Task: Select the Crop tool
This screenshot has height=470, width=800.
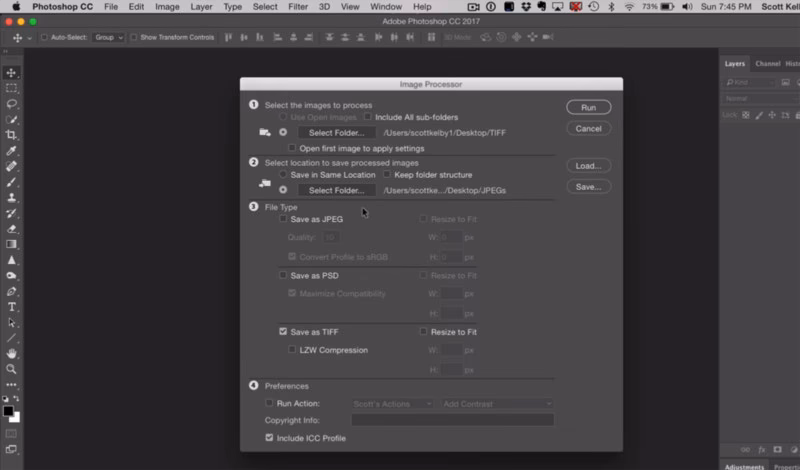Action: click(11, 135)
